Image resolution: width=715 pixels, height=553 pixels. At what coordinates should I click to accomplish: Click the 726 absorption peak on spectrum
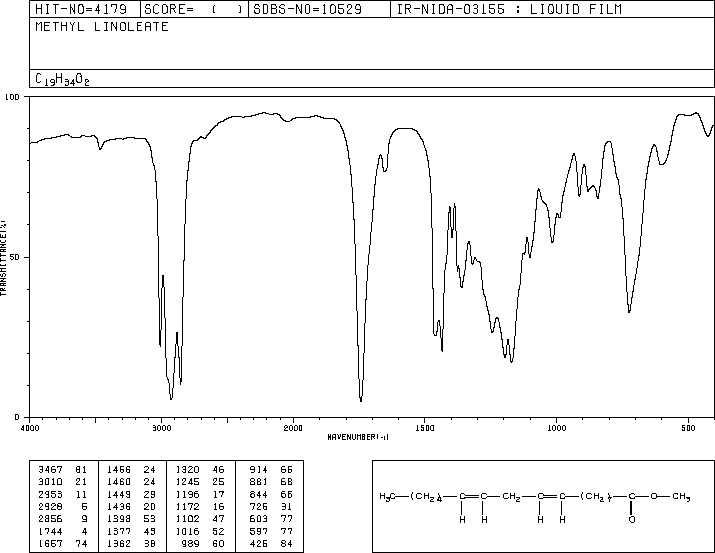click(629, 310)
